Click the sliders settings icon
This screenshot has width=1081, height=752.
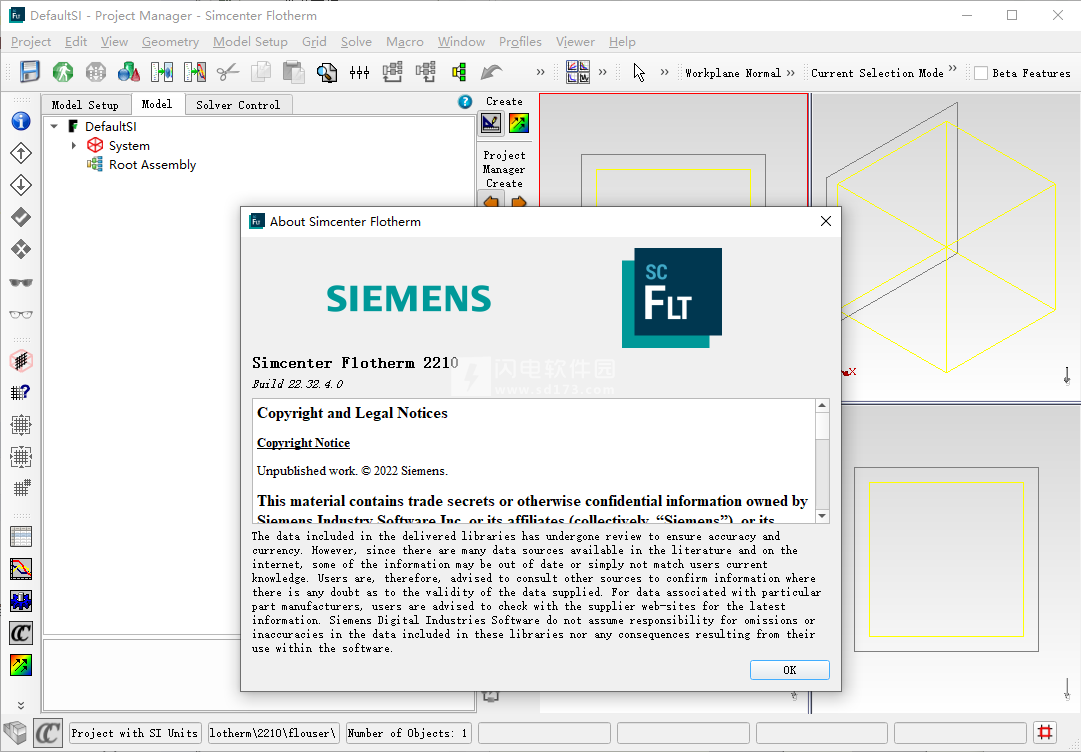pos(359,72)
